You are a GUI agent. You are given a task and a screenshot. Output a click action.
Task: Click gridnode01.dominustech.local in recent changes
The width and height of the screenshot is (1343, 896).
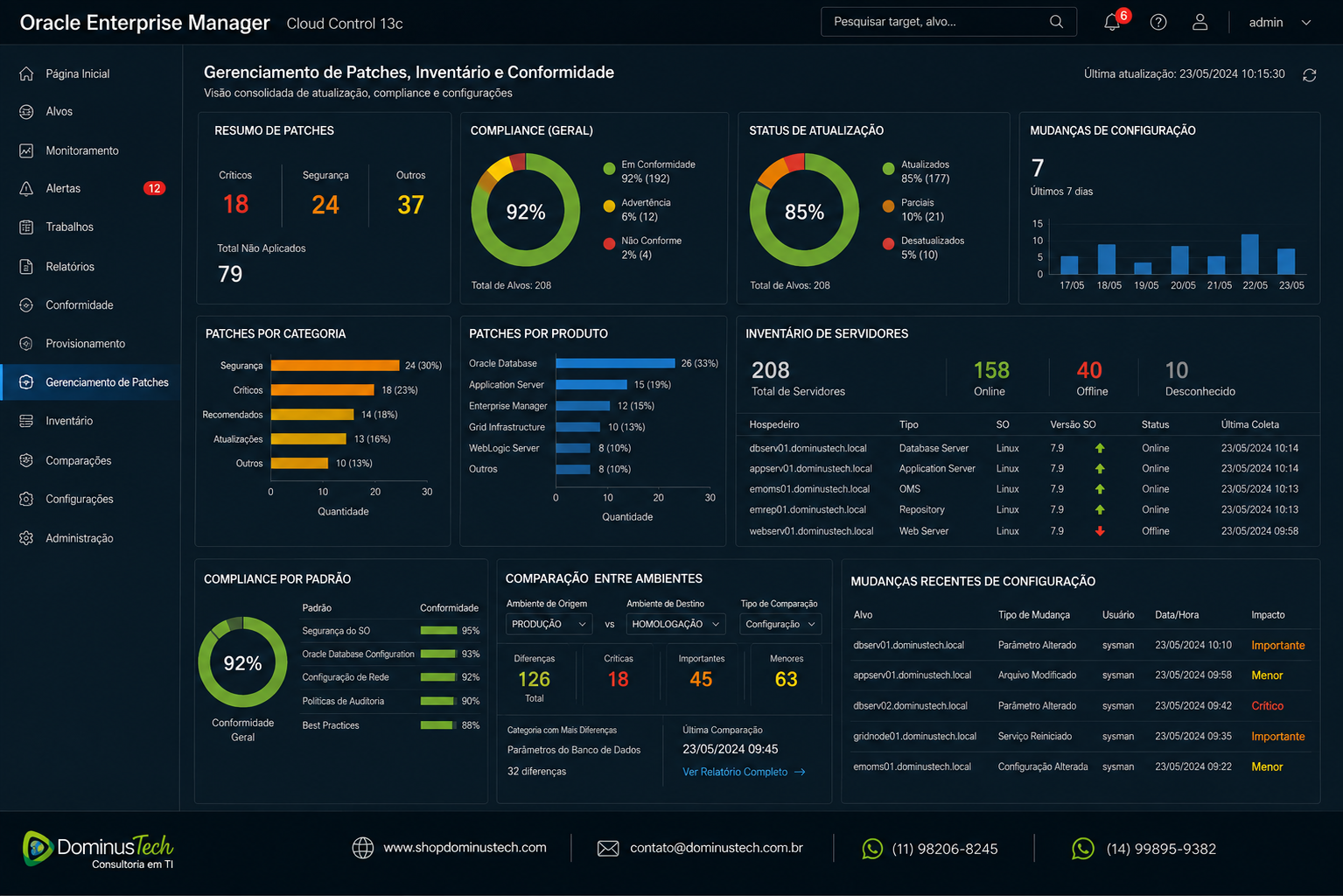click(914, 737)
